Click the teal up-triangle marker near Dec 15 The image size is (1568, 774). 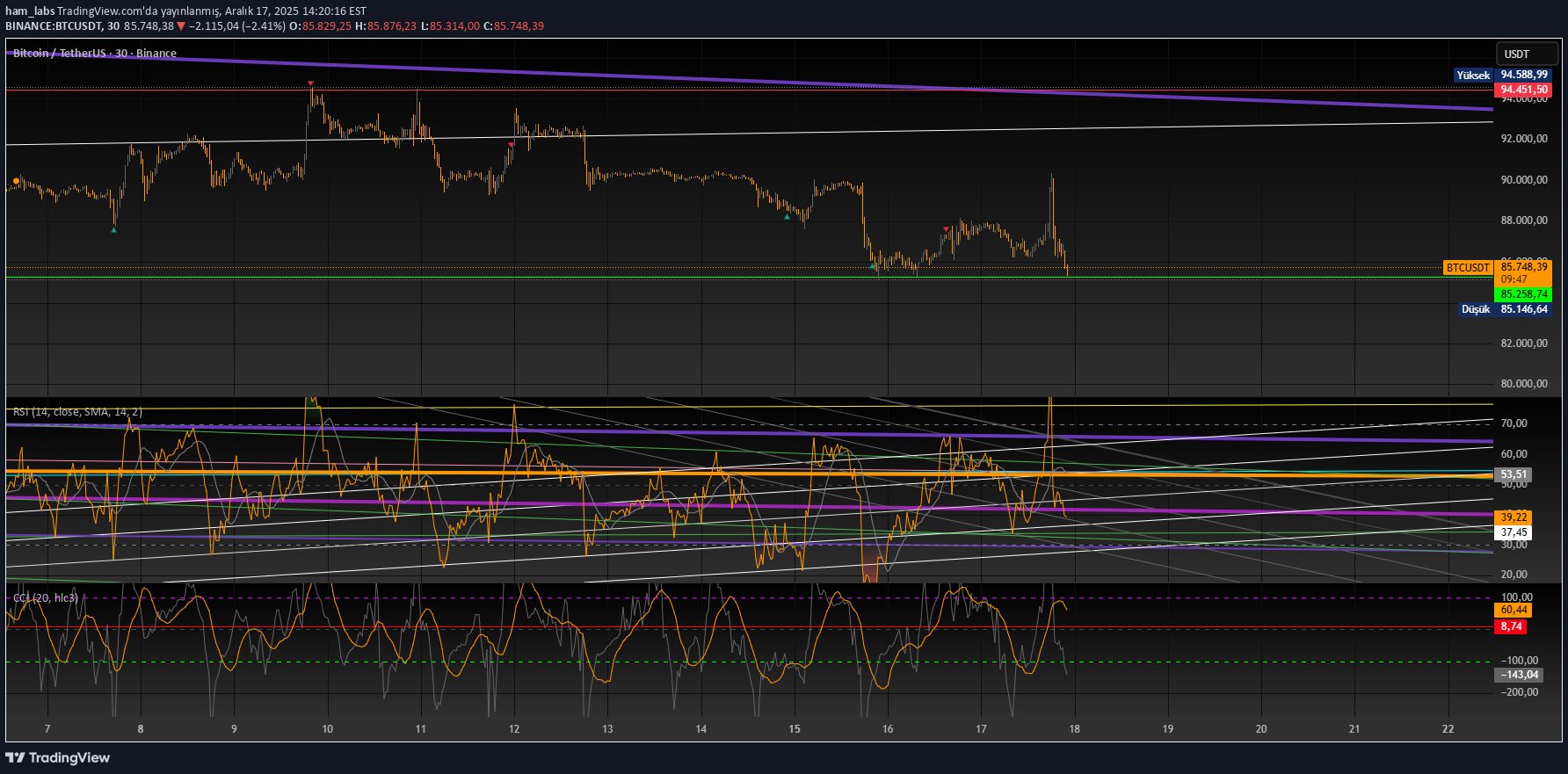point(787,217)
